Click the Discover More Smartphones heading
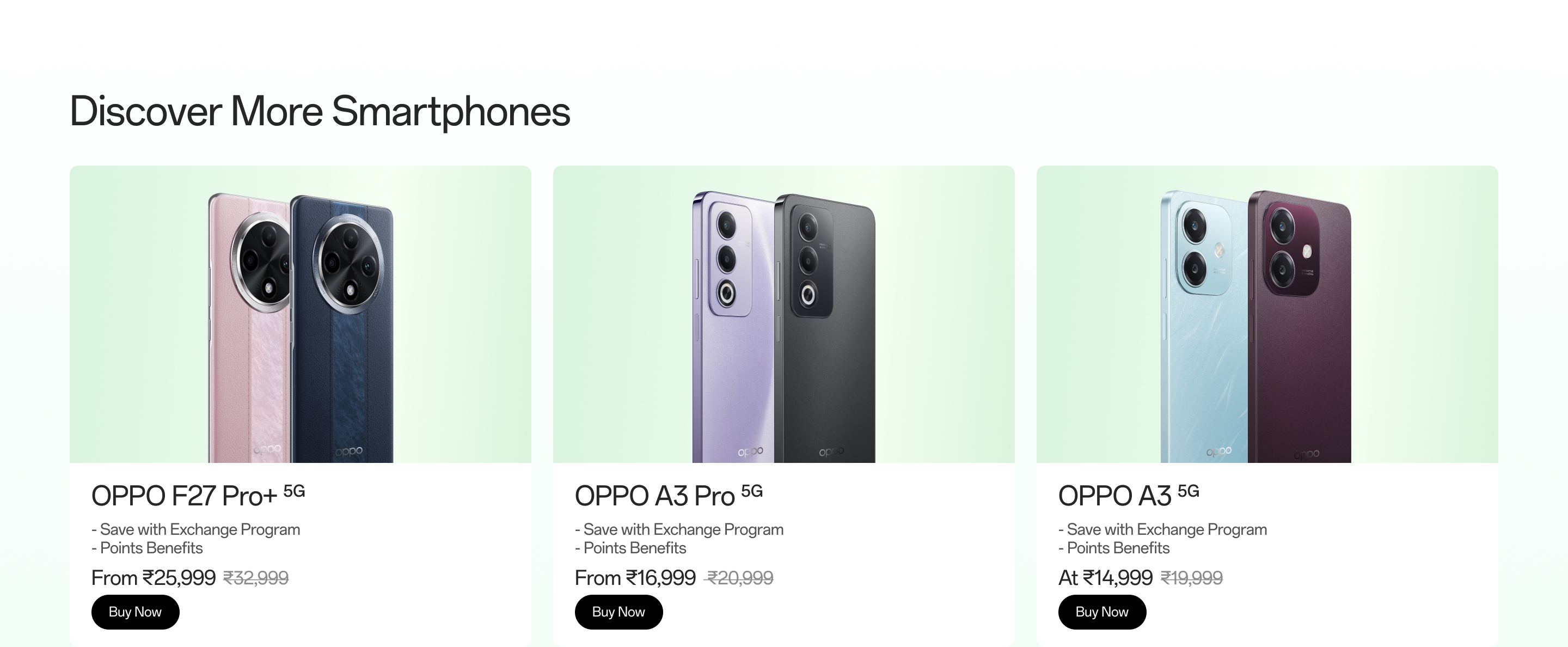Viewport: 1568px width, 647px height. 320,112
